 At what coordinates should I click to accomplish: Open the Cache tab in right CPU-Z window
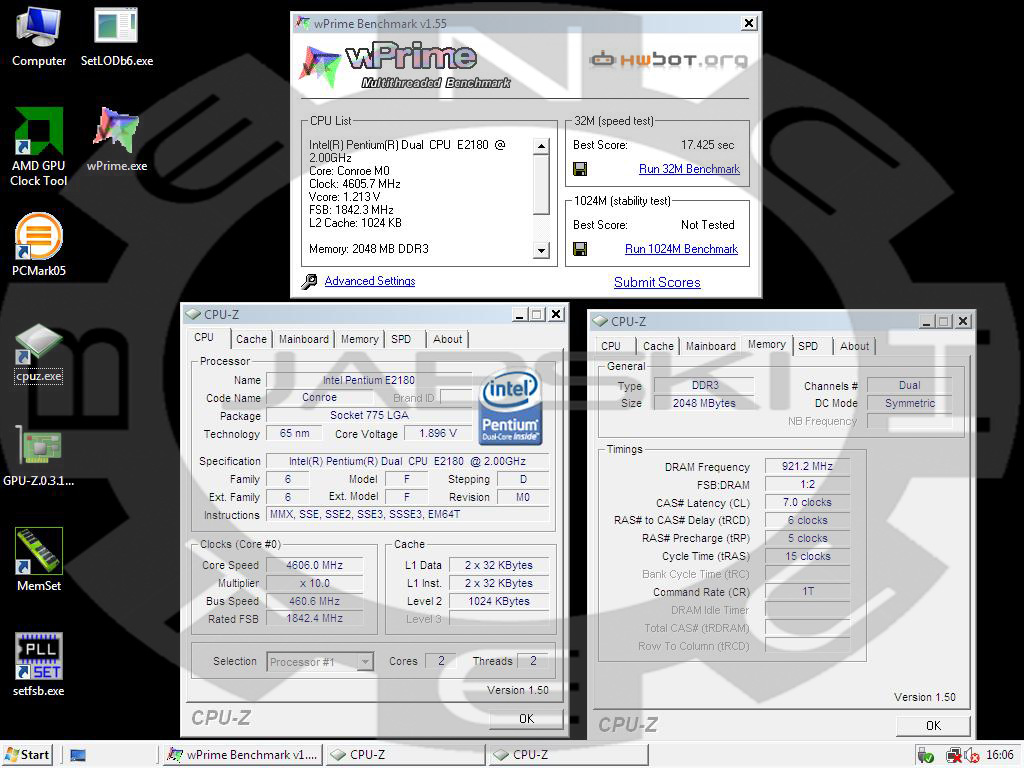tap(658, 346)
